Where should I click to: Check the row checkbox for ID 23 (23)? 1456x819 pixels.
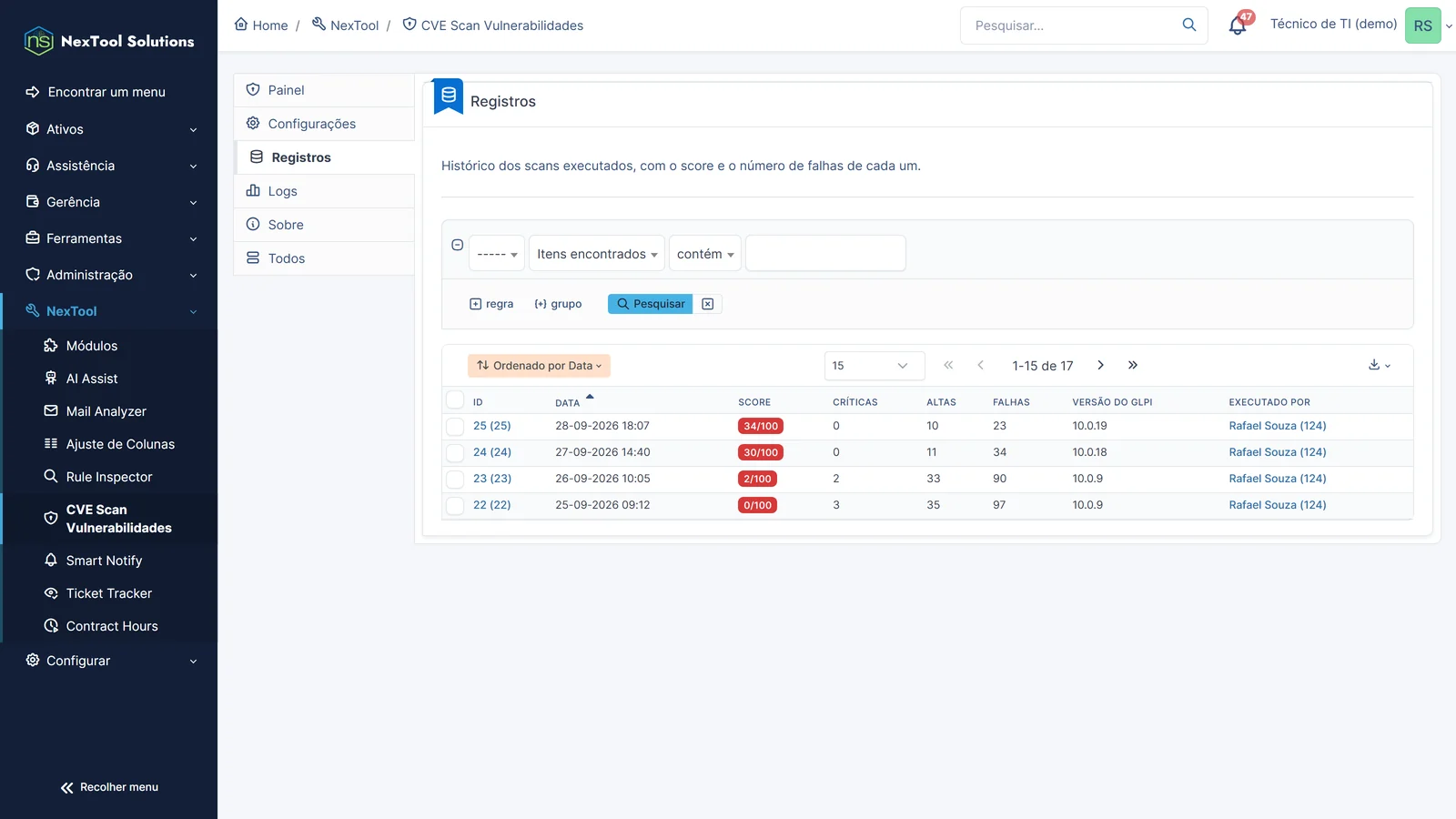click(x=455, y=479)
